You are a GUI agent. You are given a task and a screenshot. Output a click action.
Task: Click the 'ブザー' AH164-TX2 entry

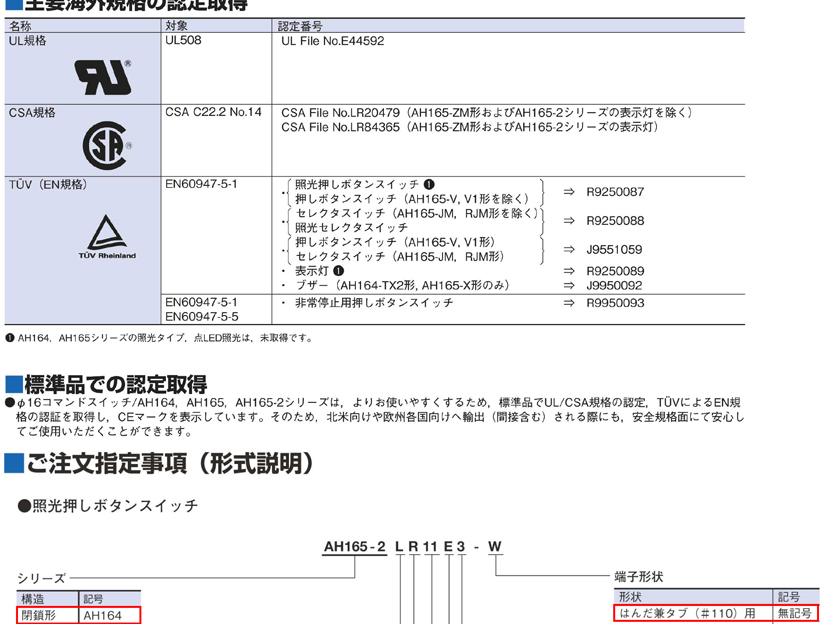click(x=402, y=286)
